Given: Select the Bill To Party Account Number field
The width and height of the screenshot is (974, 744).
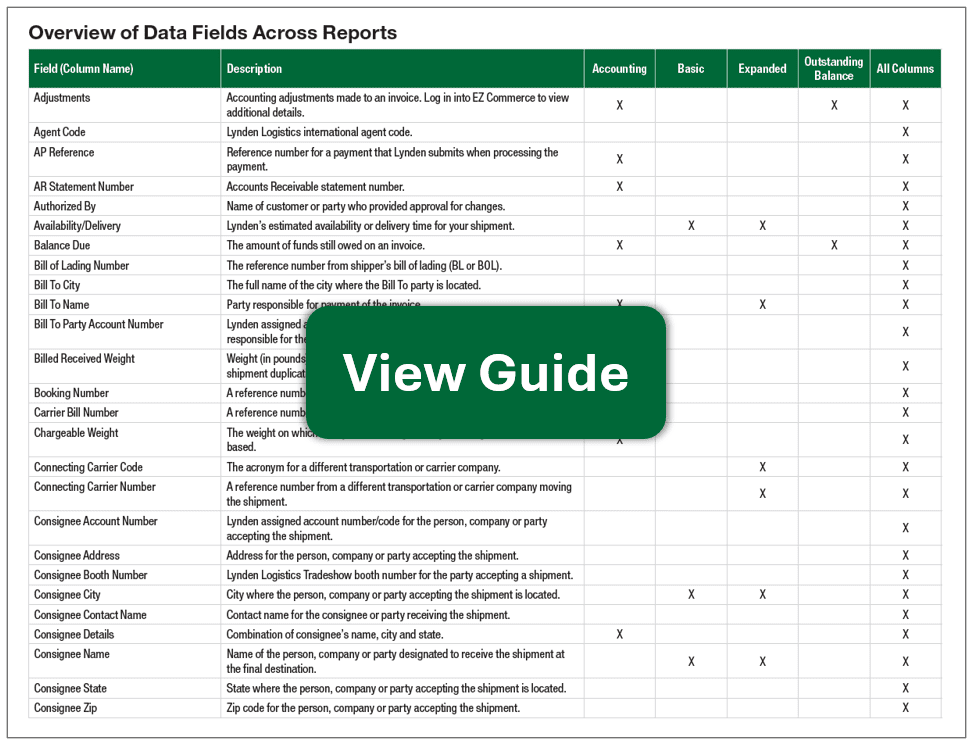Looking at the screenshot, I should [x=99, y=324].
